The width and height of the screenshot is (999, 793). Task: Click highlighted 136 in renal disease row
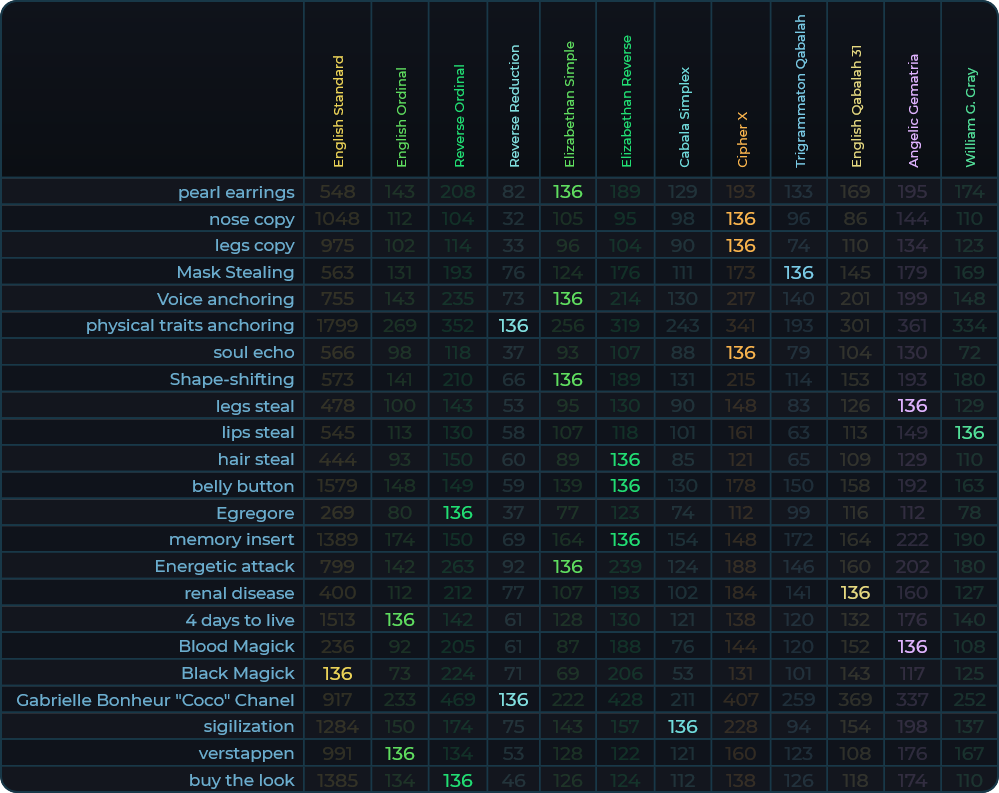click(x=855, y=593)
